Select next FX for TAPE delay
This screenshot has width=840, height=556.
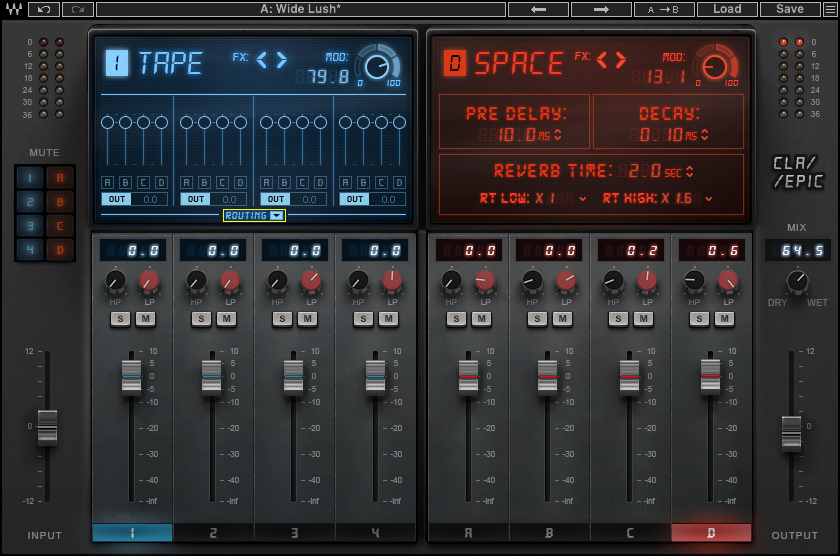click(282, 59)
